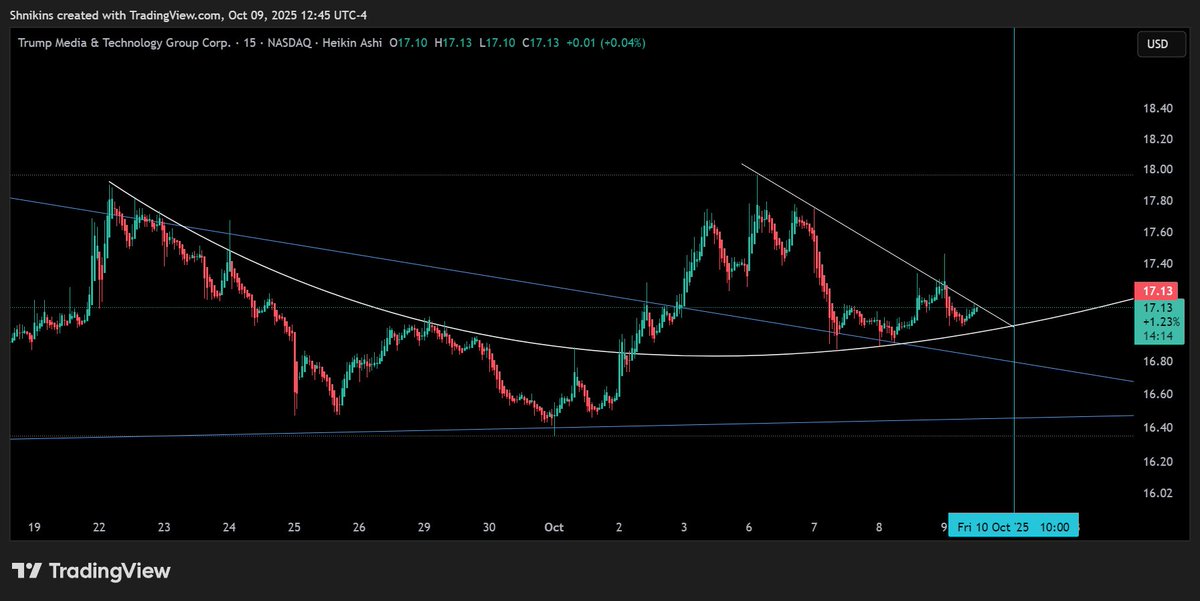Viewport: 1200px width, 601px height.
Task: Click the 17.80 price axis level
Action: coord(1157,201)
